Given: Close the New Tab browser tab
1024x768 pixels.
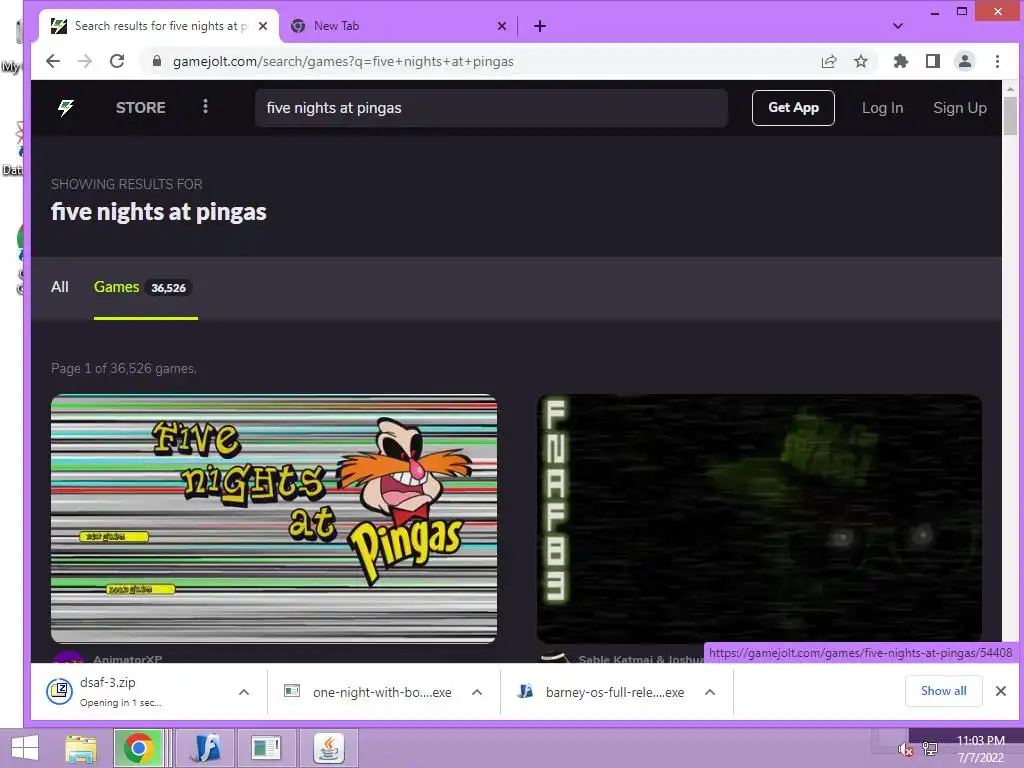Looking at the screenshot, I should coord(502,26).
